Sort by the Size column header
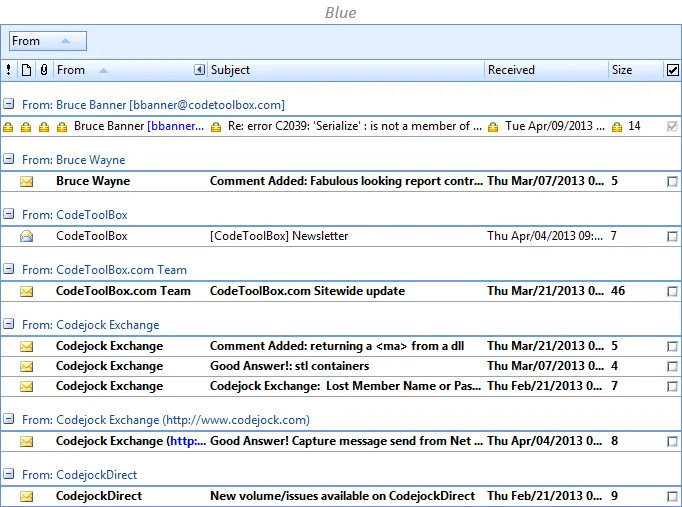Viewport: 682px width, 507px height. coord(636,70)
